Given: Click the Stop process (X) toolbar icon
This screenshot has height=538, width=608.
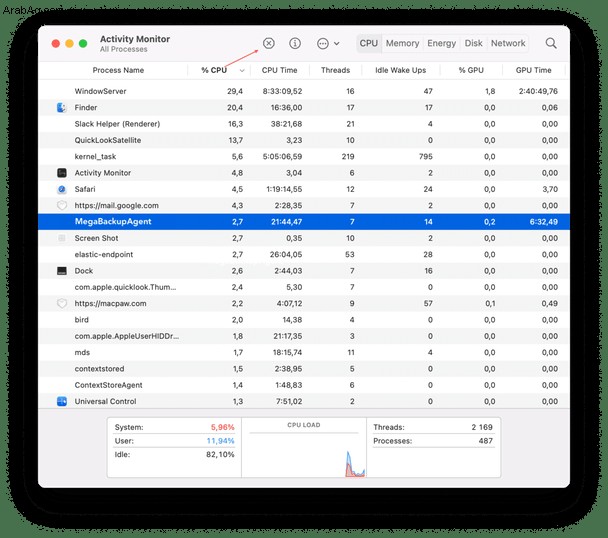Looking at the screenshot, I should (268, 43).
